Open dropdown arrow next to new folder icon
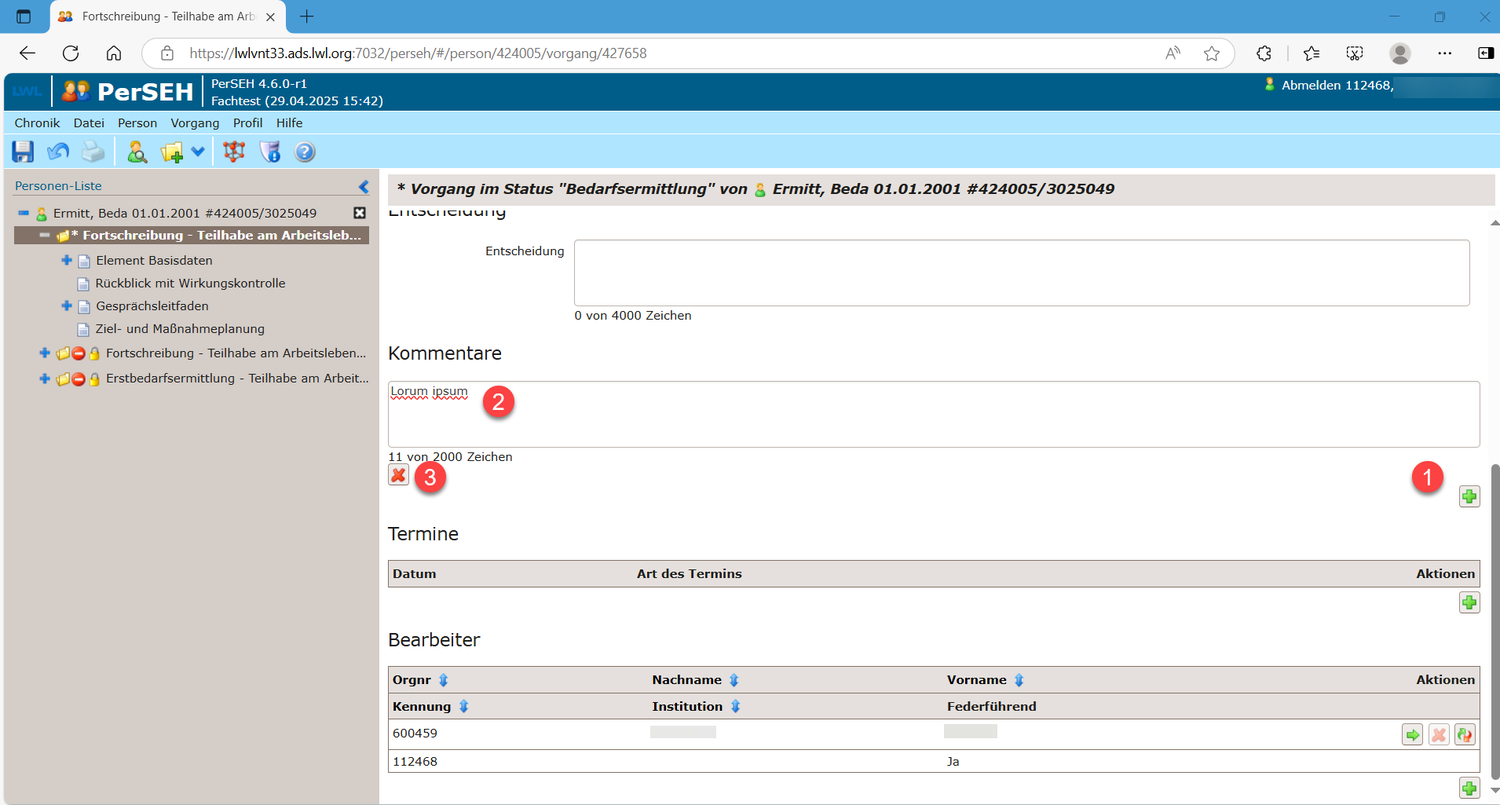Image resolution: width=1500 pixels, height=805 pixels. (198, 152)
